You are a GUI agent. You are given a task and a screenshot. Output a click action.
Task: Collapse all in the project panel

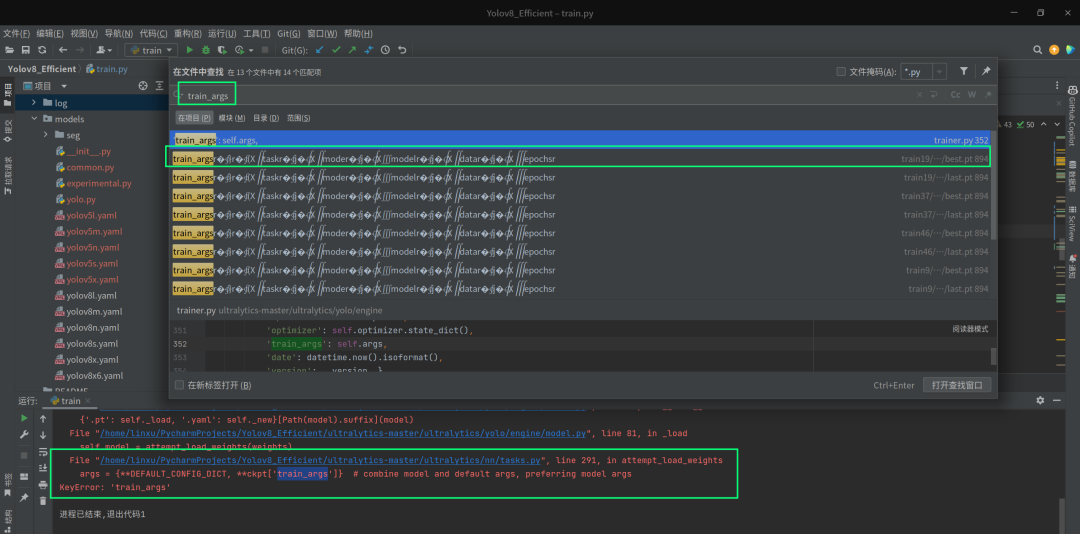[x=159, y=86]
